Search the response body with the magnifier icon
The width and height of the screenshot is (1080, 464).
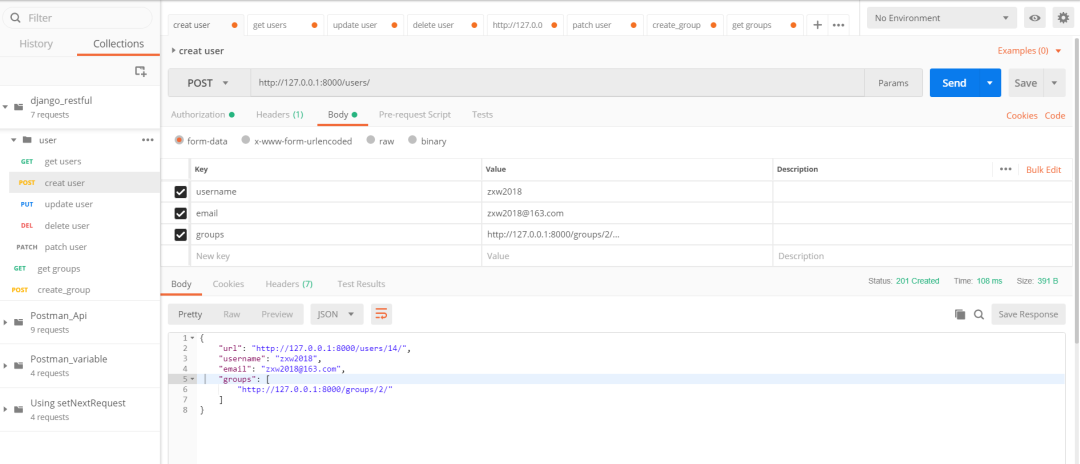point(979,314)
